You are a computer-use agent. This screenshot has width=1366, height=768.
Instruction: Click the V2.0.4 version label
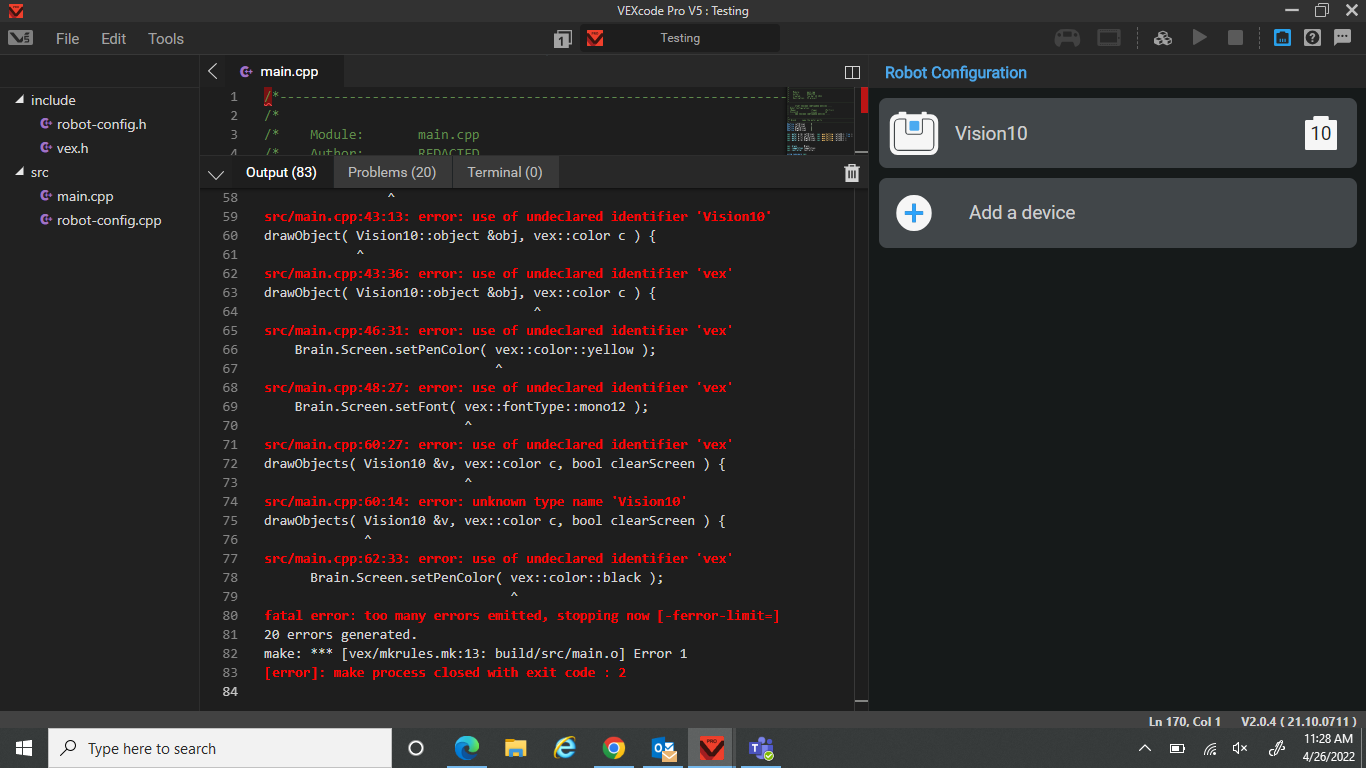pos(1299,721)
